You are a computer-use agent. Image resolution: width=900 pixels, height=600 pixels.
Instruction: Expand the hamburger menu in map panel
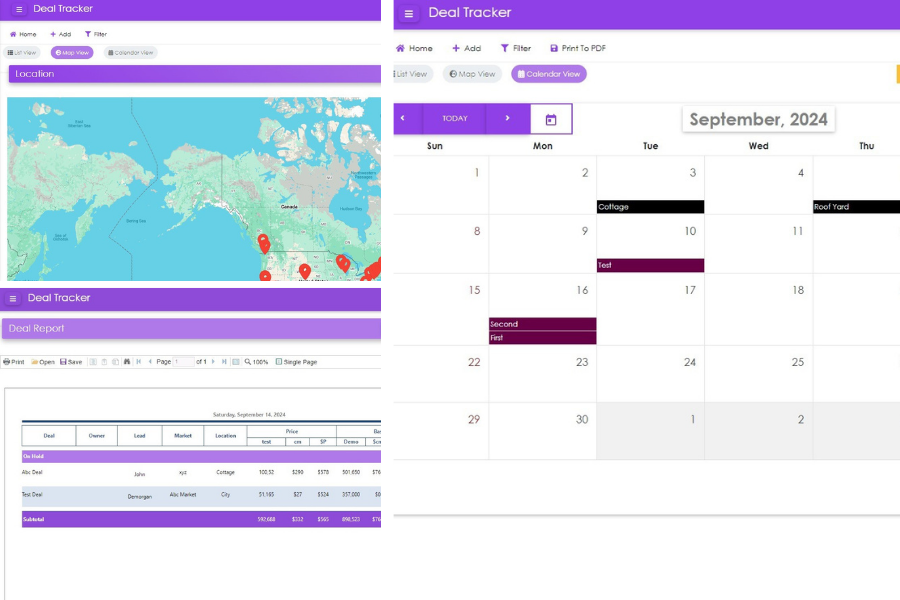point(19,9)
